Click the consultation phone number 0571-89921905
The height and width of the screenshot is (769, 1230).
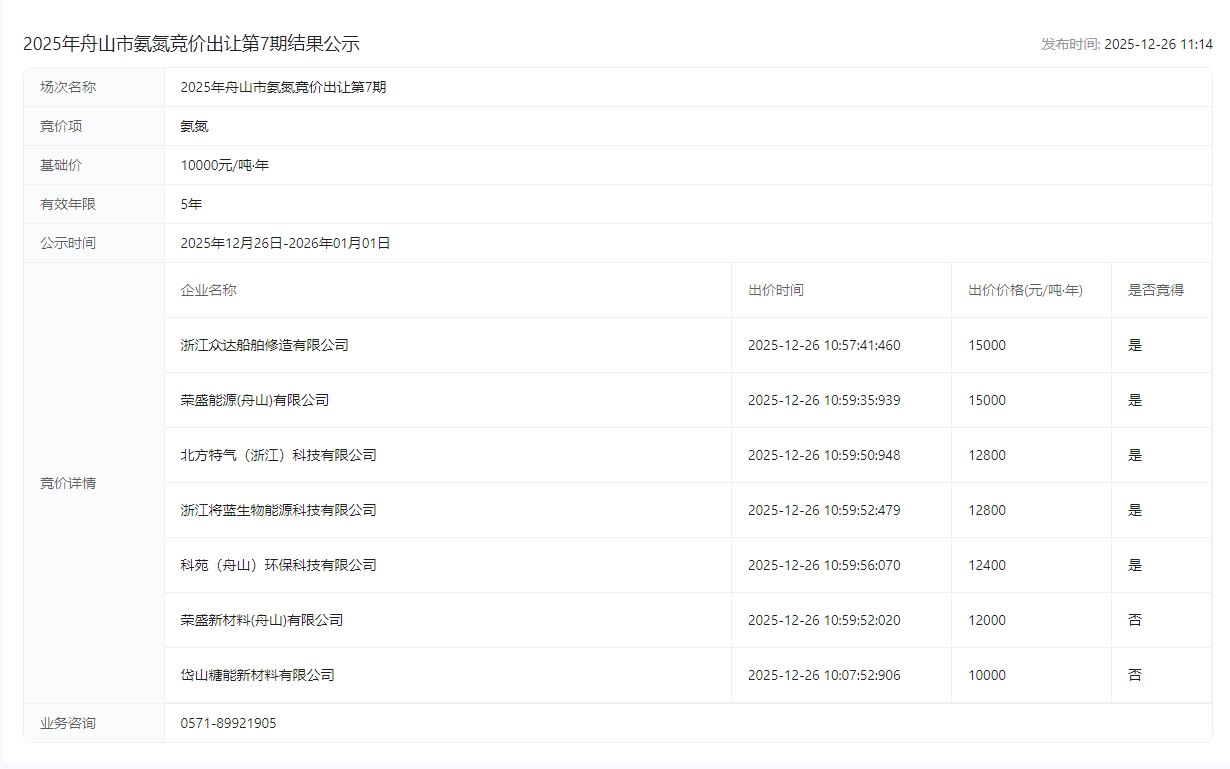click(228, 723)
